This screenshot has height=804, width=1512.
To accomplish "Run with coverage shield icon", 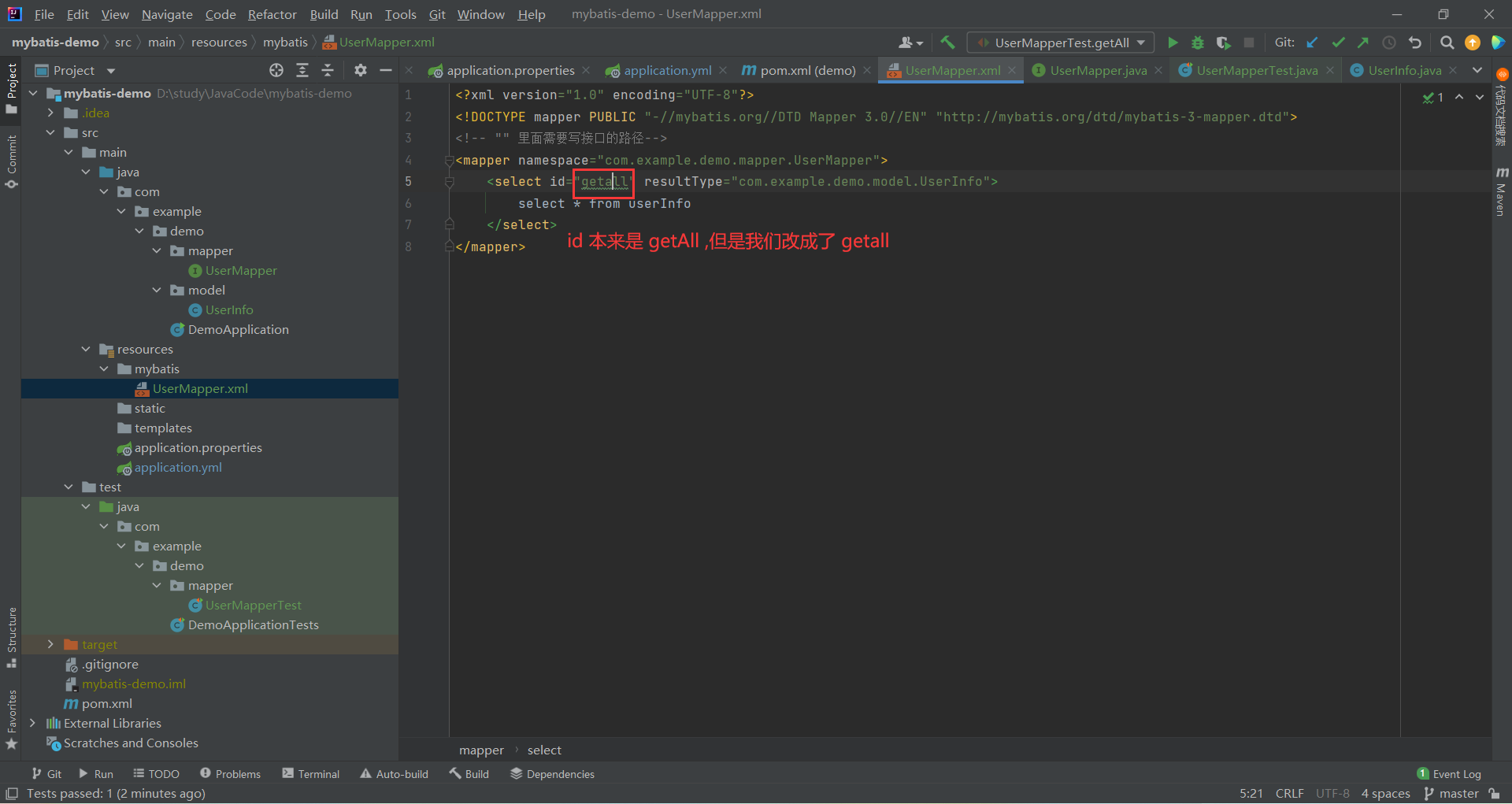I will pyautogui.click(x=1223, y=43).
